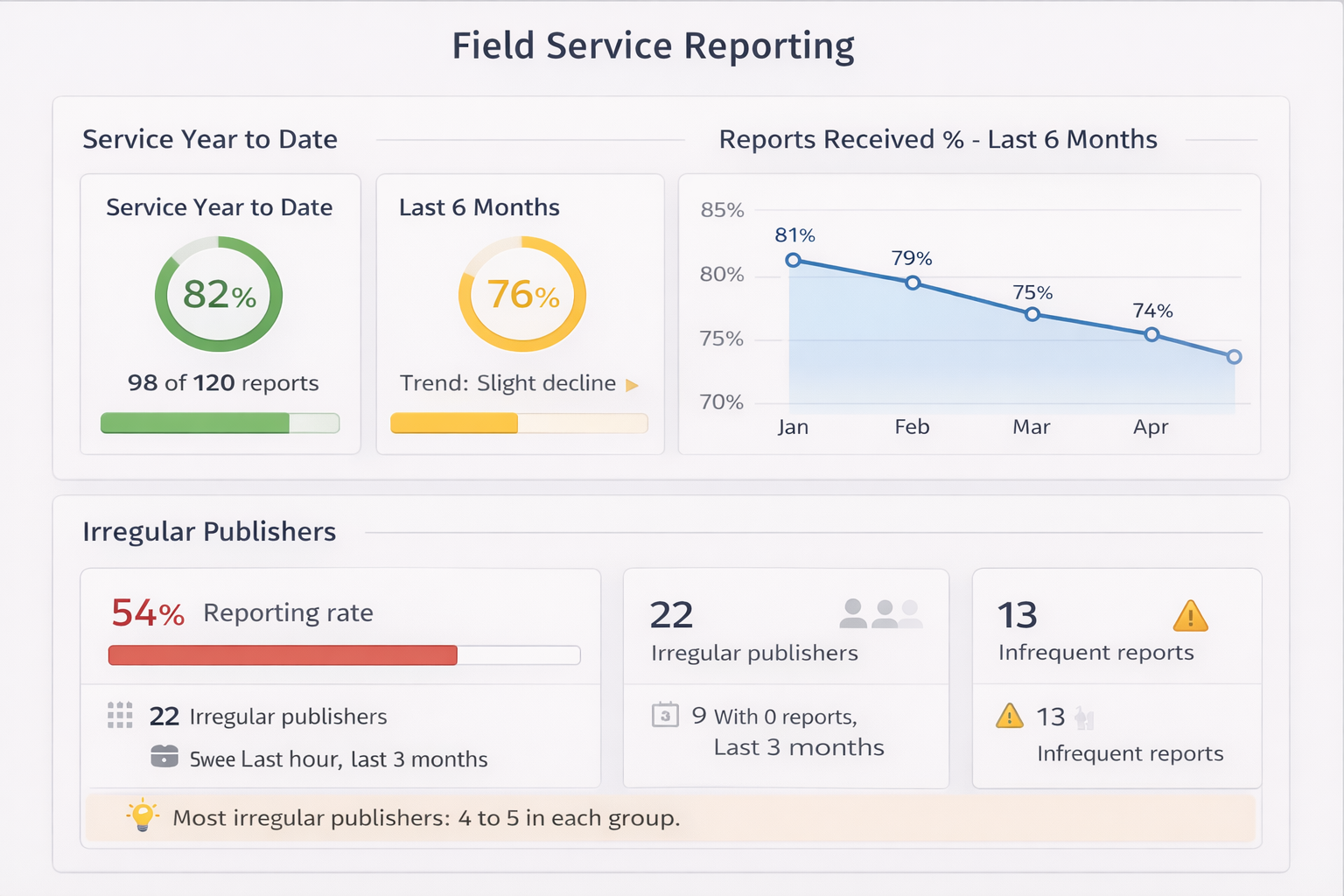
Task: Click the lightbulb tip icon
Action: tap(142, 815)
